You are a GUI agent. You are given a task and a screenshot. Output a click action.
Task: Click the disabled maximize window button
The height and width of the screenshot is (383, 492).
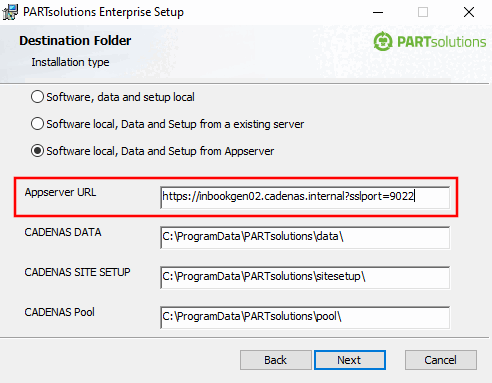point(423,12)
